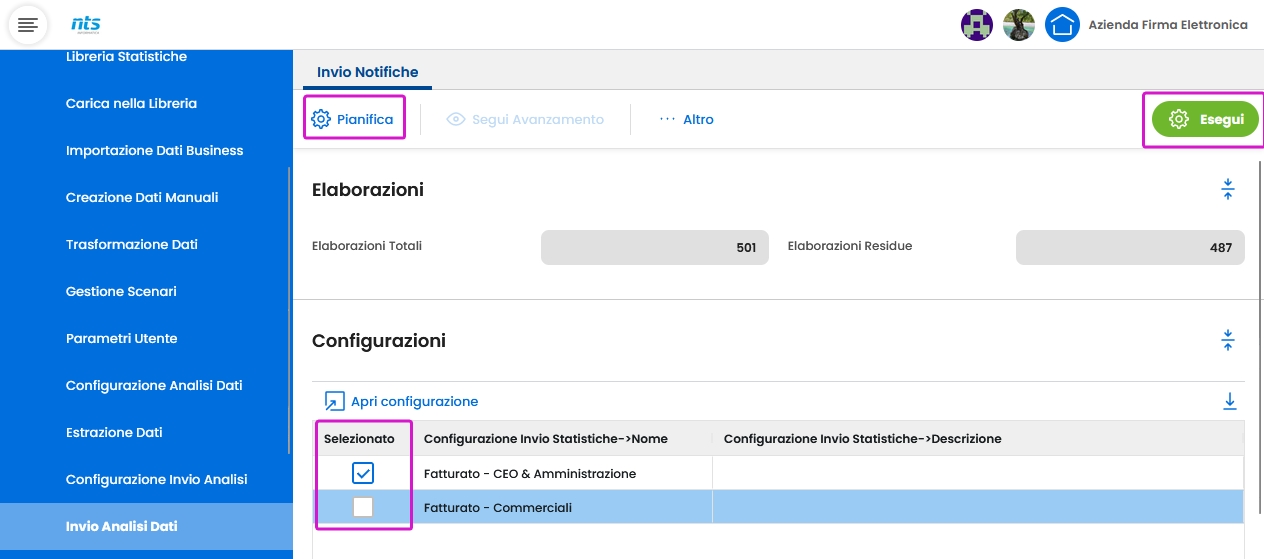Click the Segui Avanzamento eye icon
This screenshot has height=559, width=1264.
coord(456,119)
